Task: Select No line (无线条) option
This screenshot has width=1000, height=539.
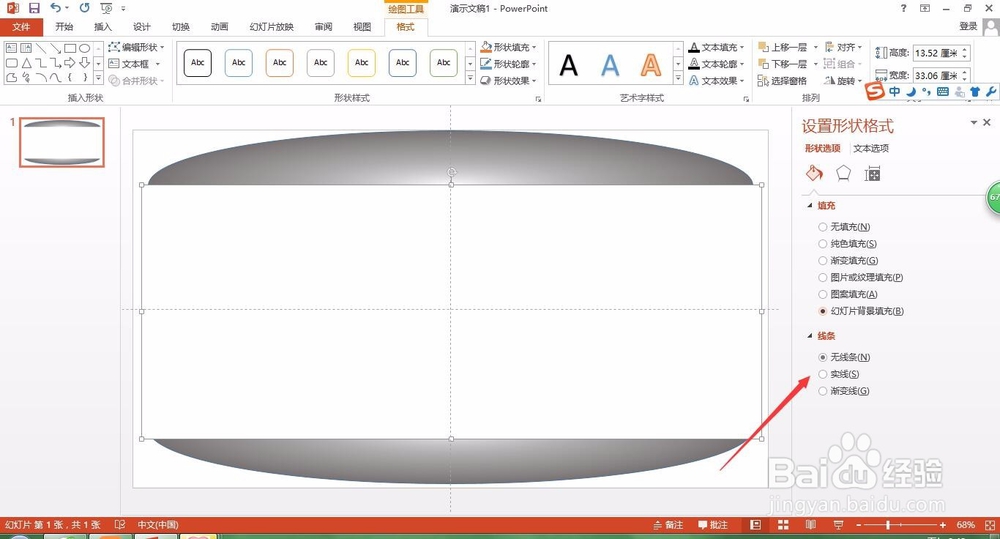Action: [x=844, y=357]
